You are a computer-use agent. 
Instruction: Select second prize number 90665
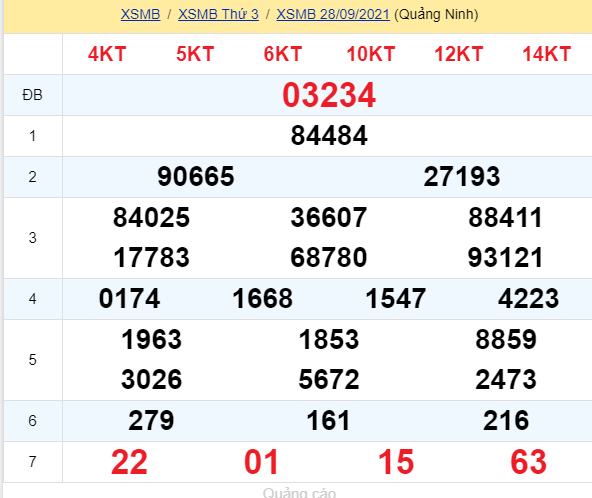(x=196, y=176)
